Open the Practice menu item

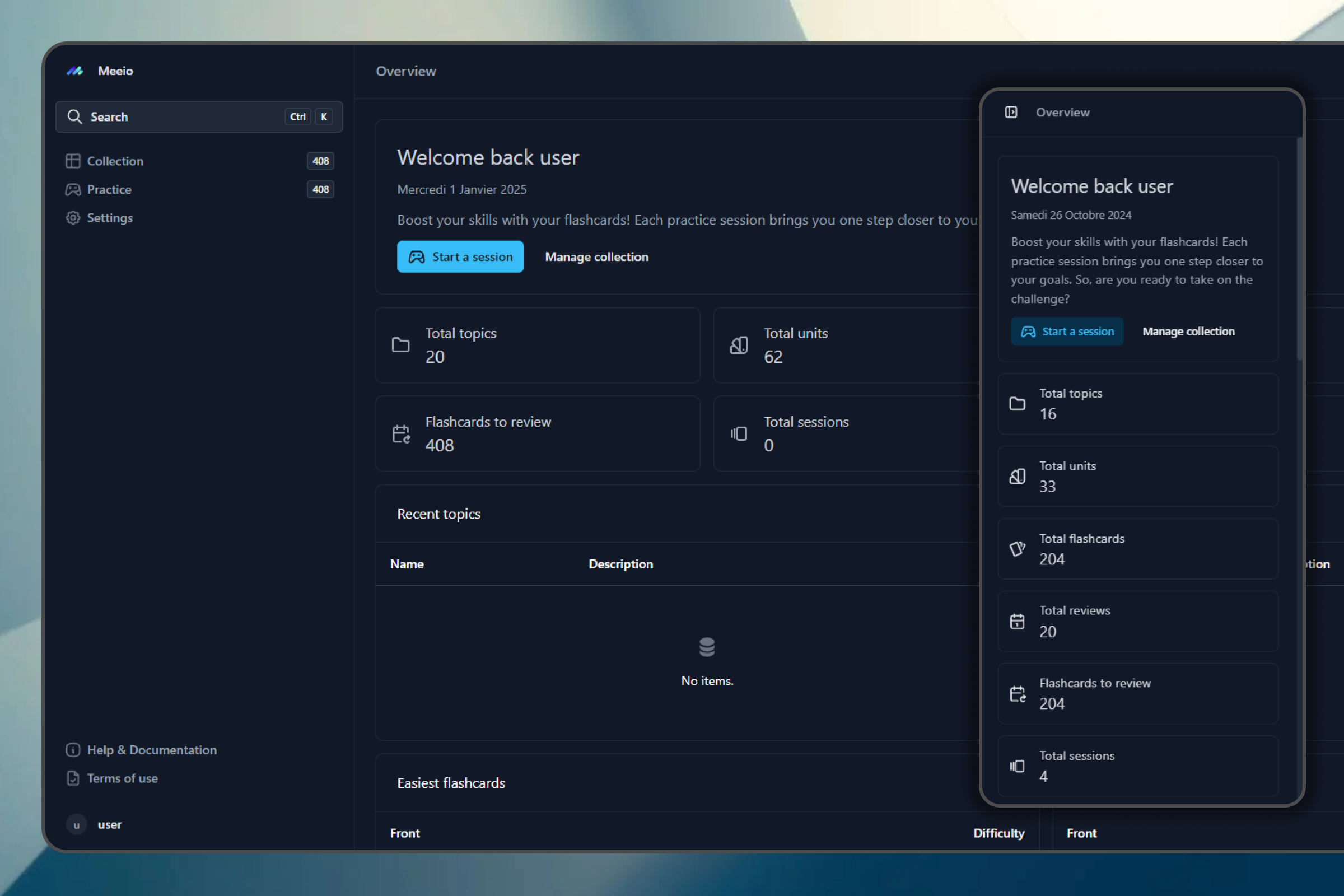(109, 190)
